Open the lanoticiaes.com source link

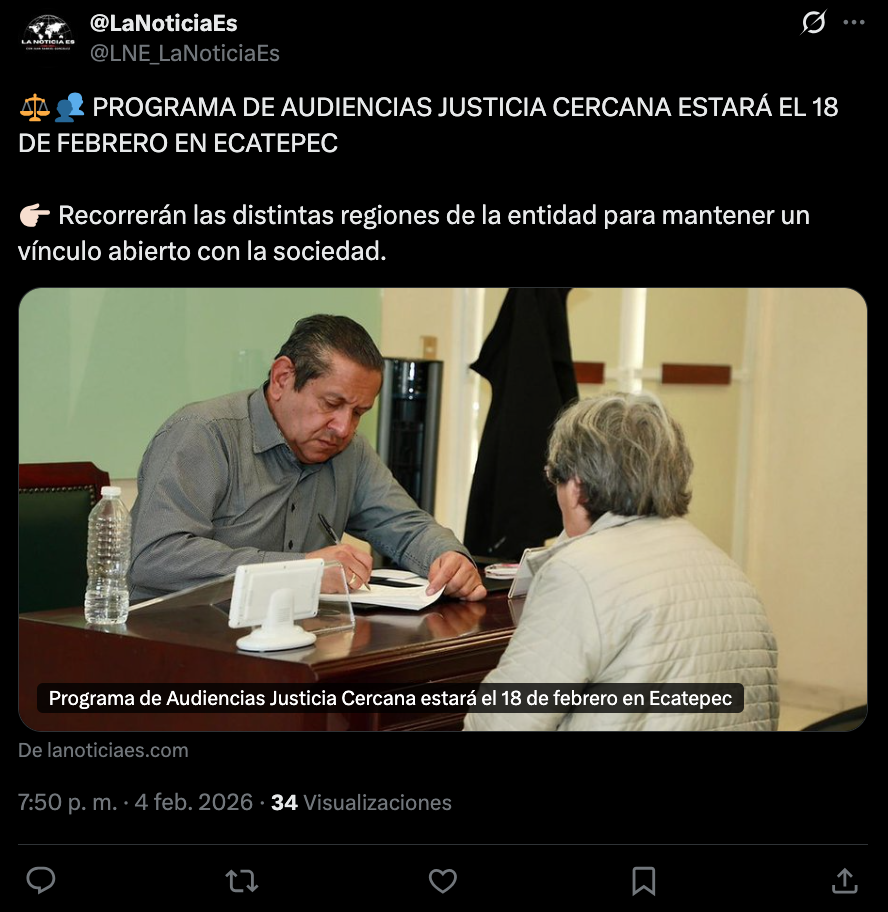(103, 750)
